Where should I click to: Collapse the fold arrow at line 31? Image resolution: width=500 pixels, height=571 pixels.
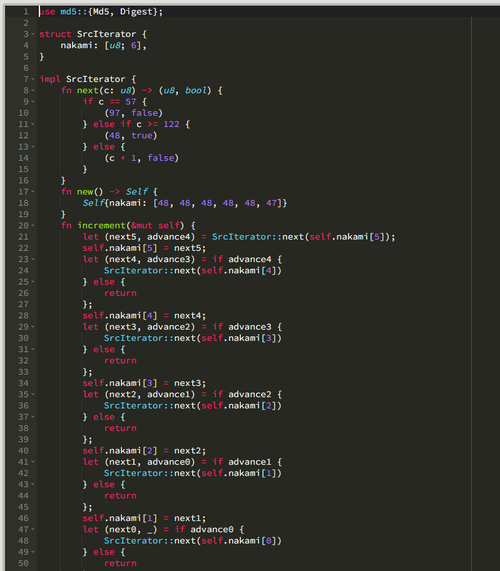click(33, 349)
